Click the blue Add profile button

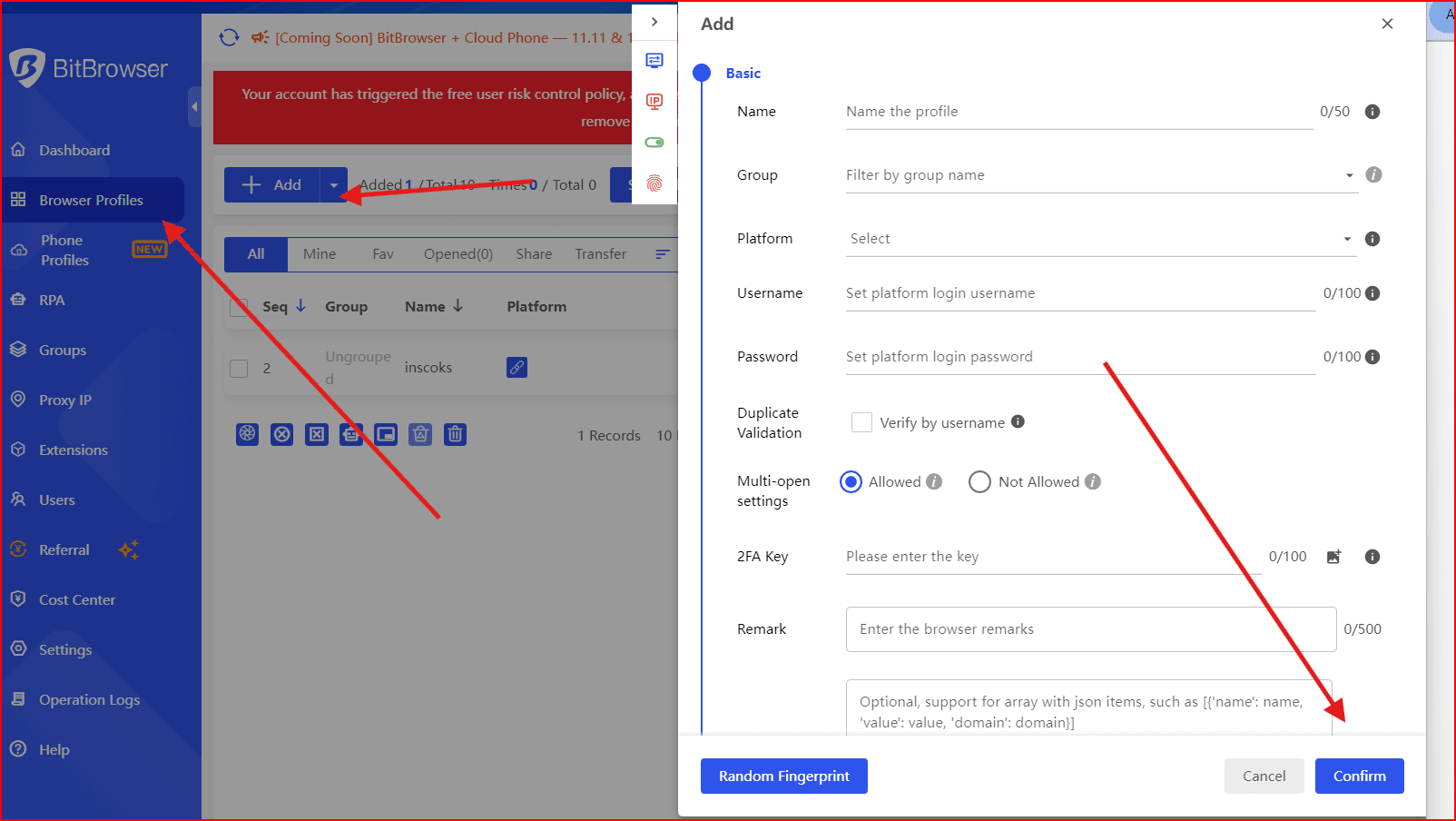point(272,185)
